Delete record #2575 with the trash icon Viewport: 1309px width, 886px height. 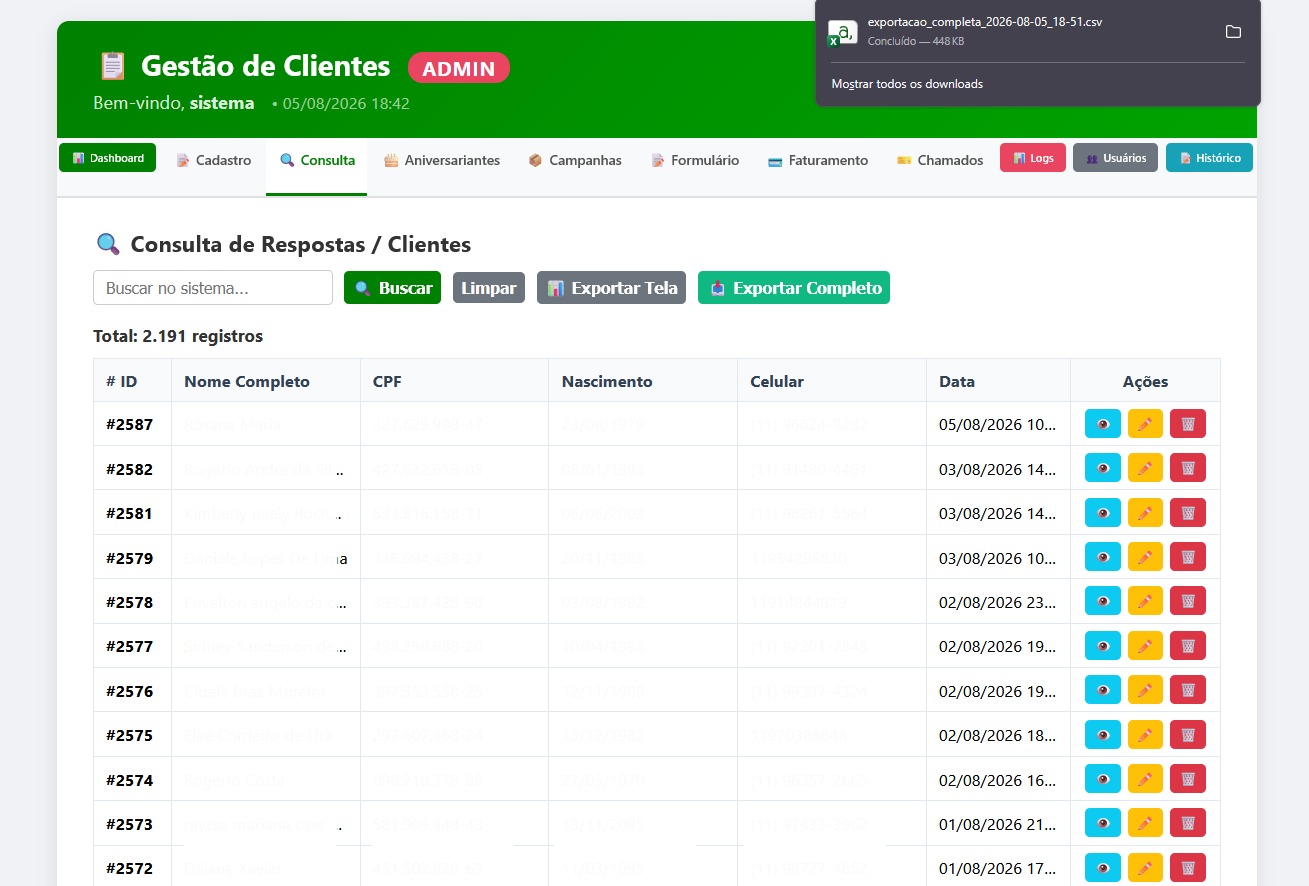(1188, 735)
